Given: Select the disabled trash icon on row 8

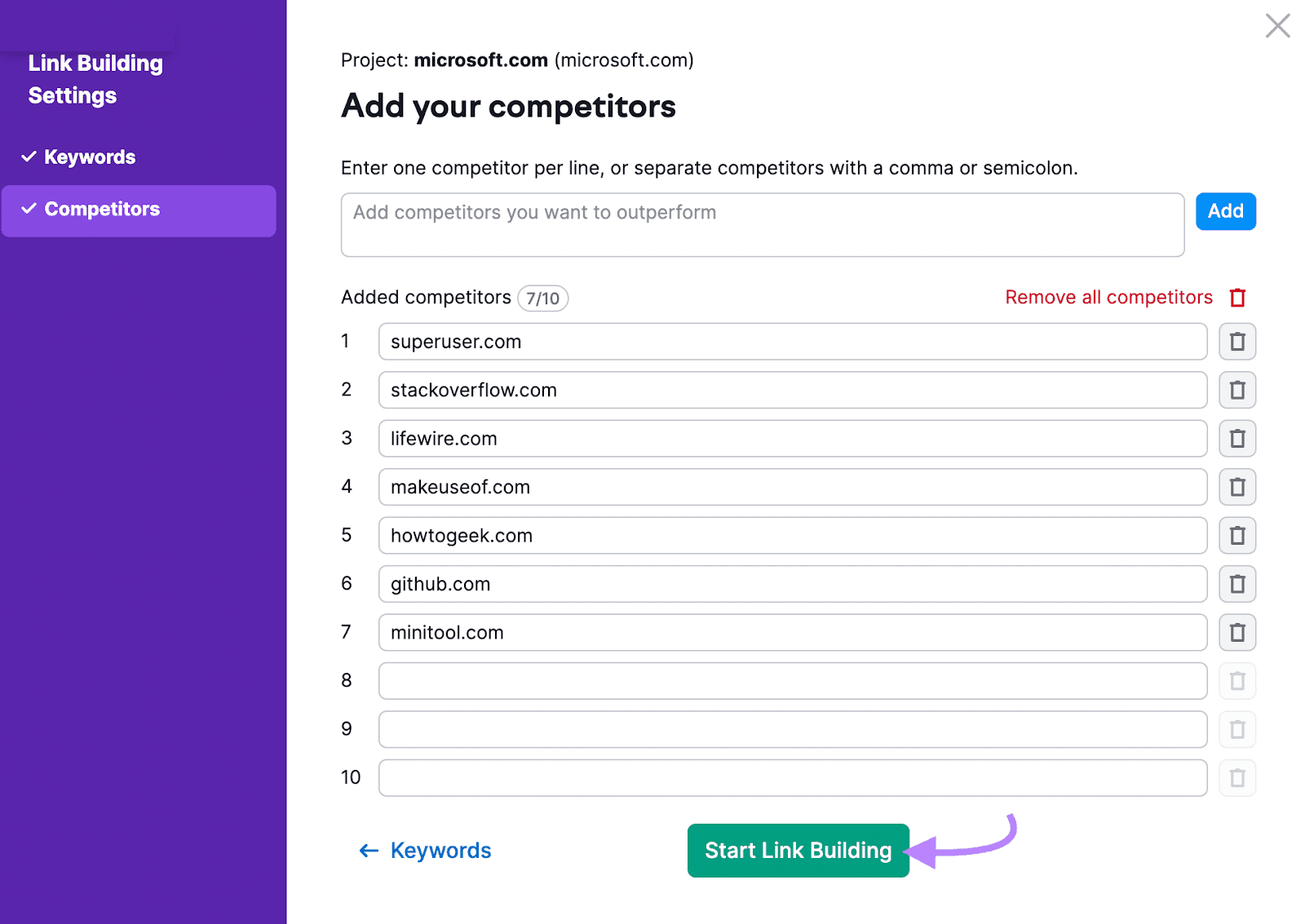Looking at the screenshot, I should coord(1237,681).
